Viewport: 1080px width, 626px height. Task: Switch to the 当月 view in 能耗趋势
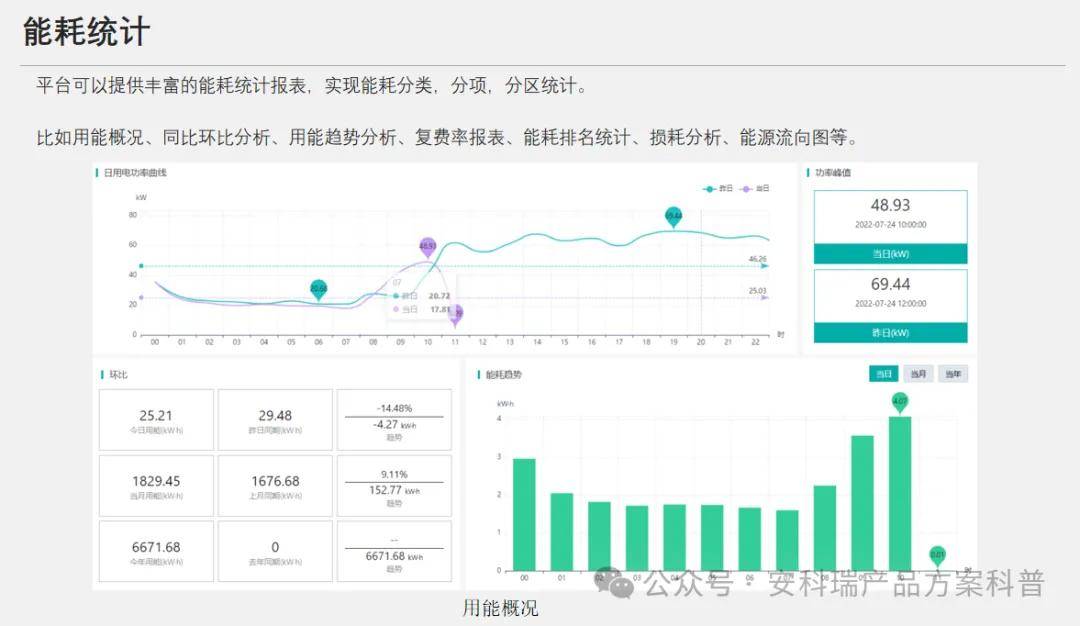click(x=917, y=372)
